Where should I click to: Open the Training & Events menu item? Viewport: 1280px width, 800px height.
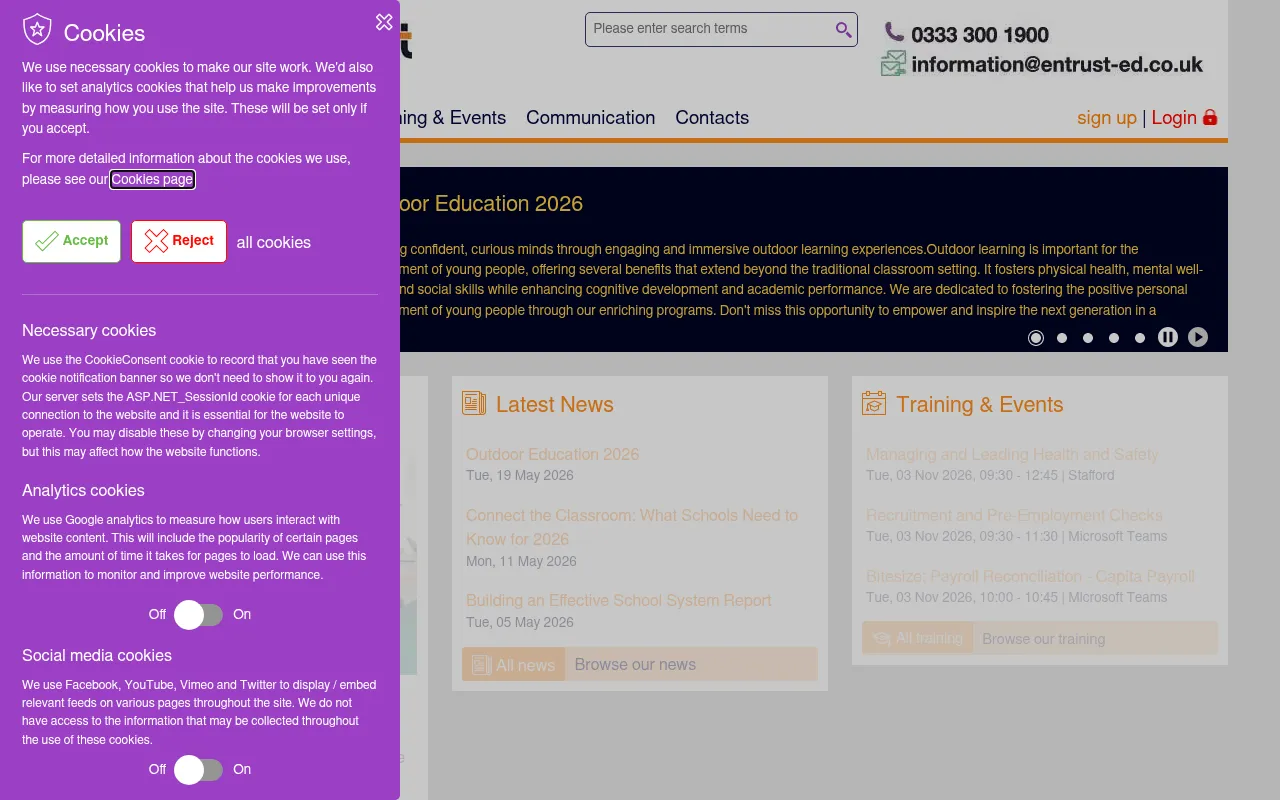(453, 117)
